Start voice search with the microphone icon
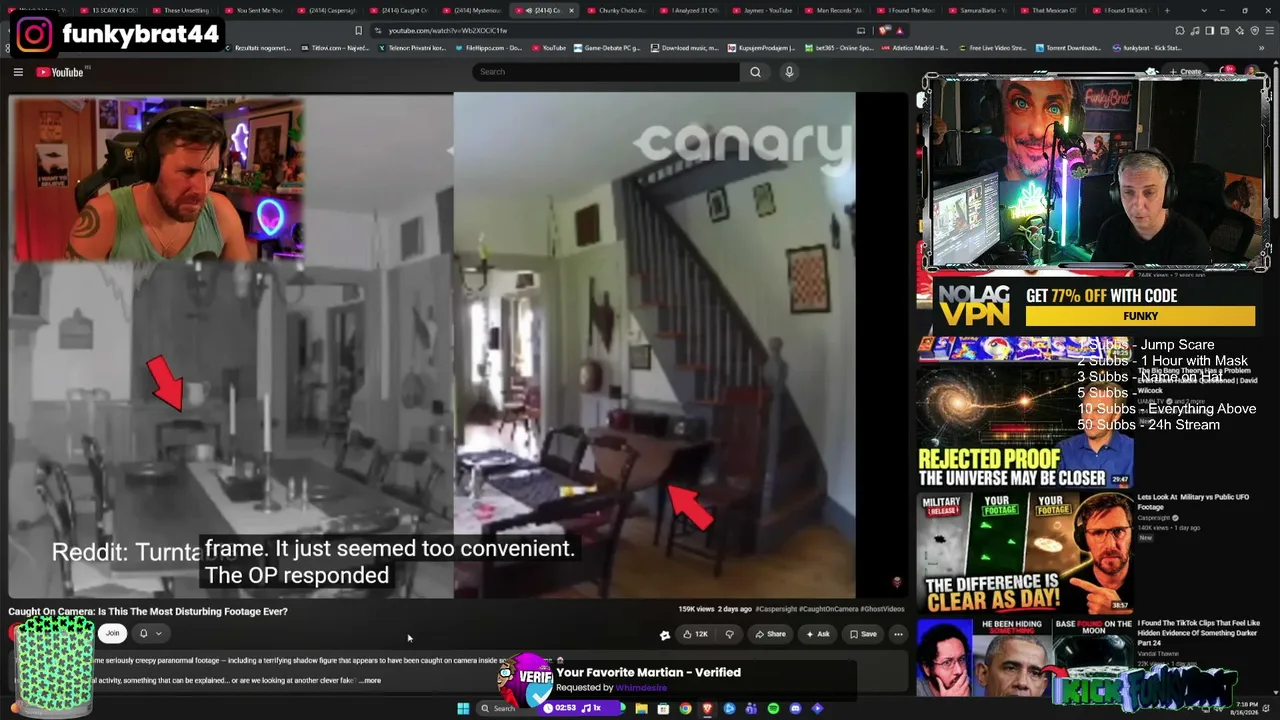This screenshot has height=720, width=1280. click(x=789, y=72)
